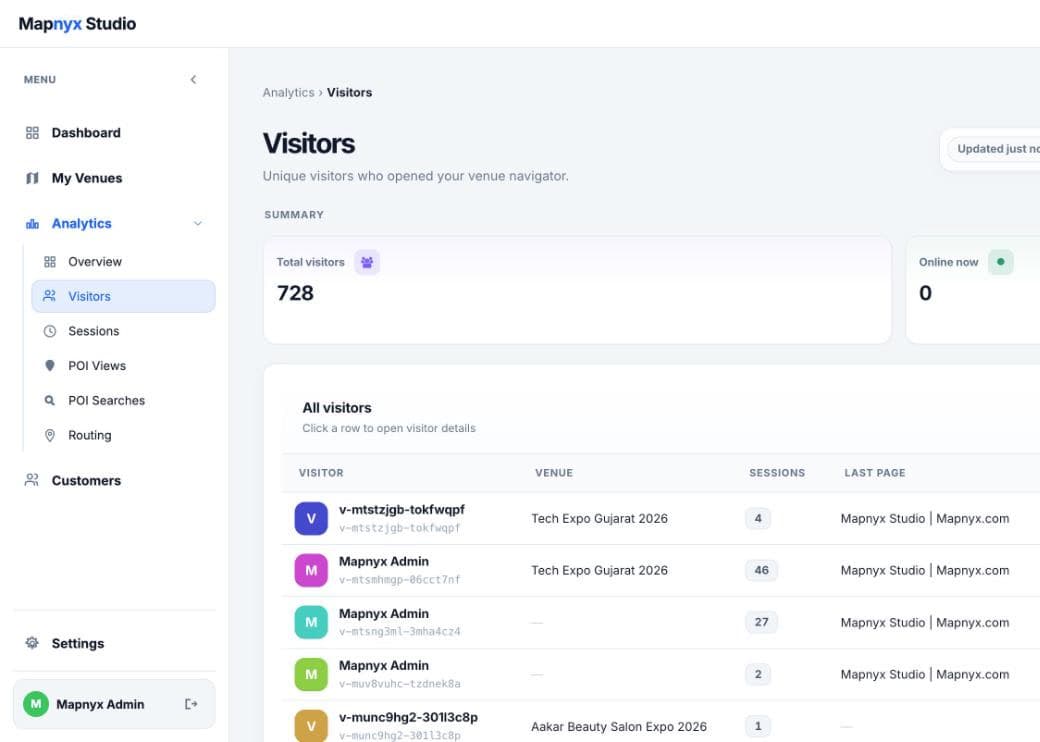
Task: Click the Visitors people icon in the sidebar
Action: tap(50, 296)
